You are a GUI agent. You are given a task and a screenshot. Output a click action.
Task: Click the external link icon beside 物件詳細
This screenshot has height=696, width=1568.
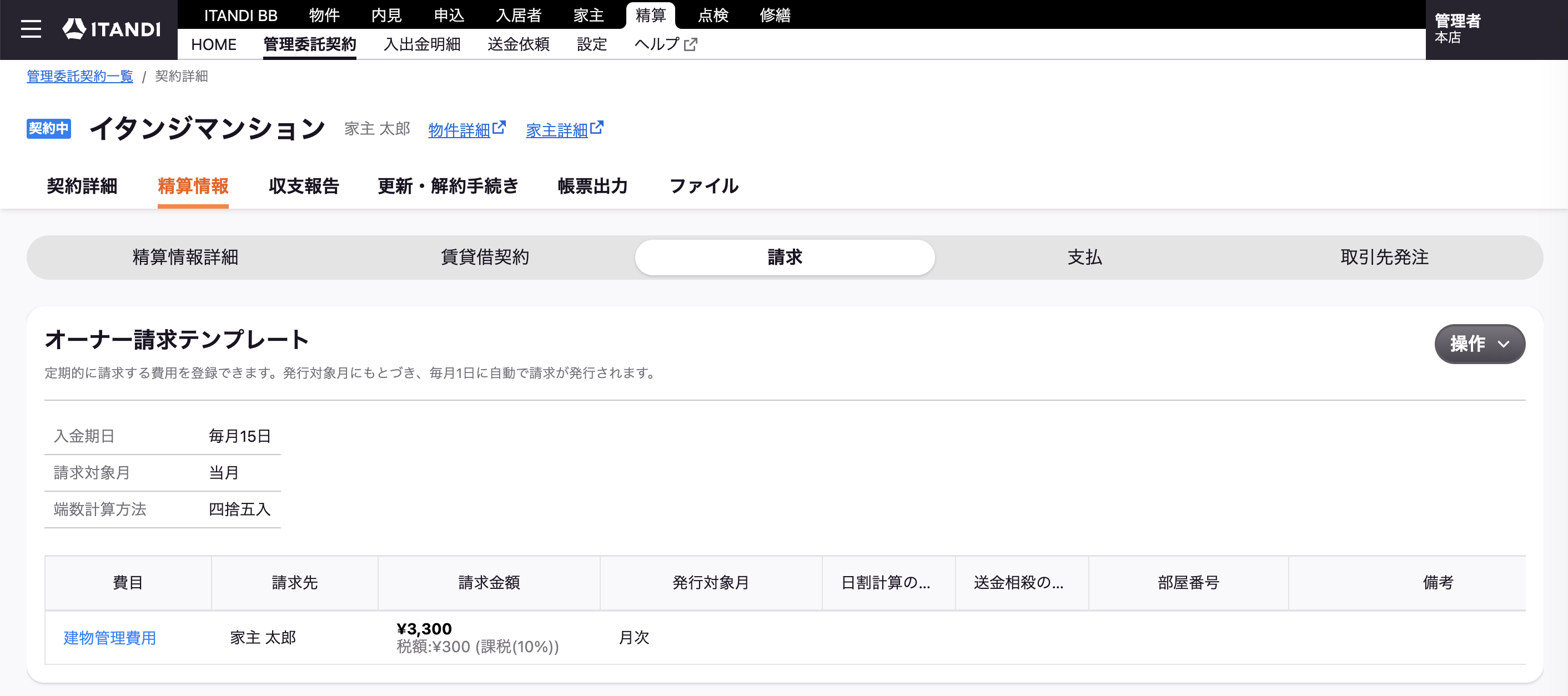499,128
